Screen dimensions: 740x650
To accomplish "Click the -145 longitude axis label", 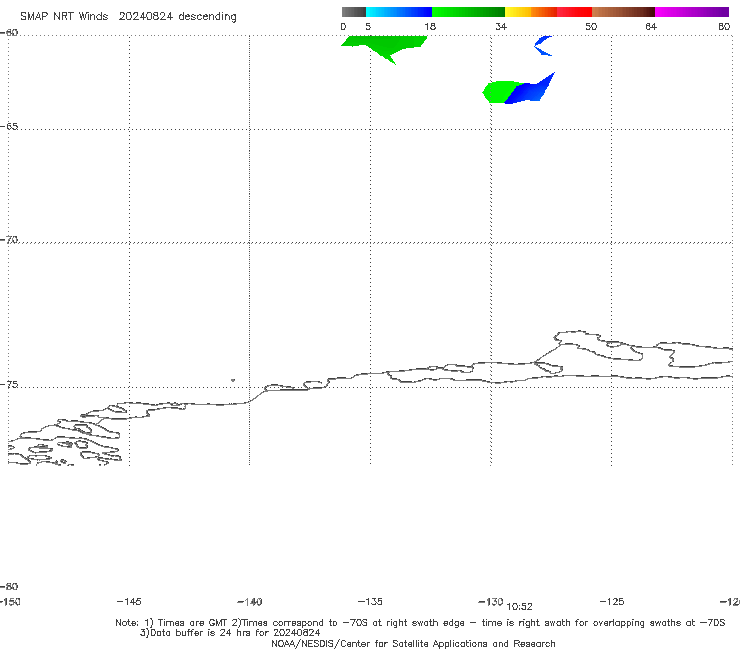I will (129, 601).
